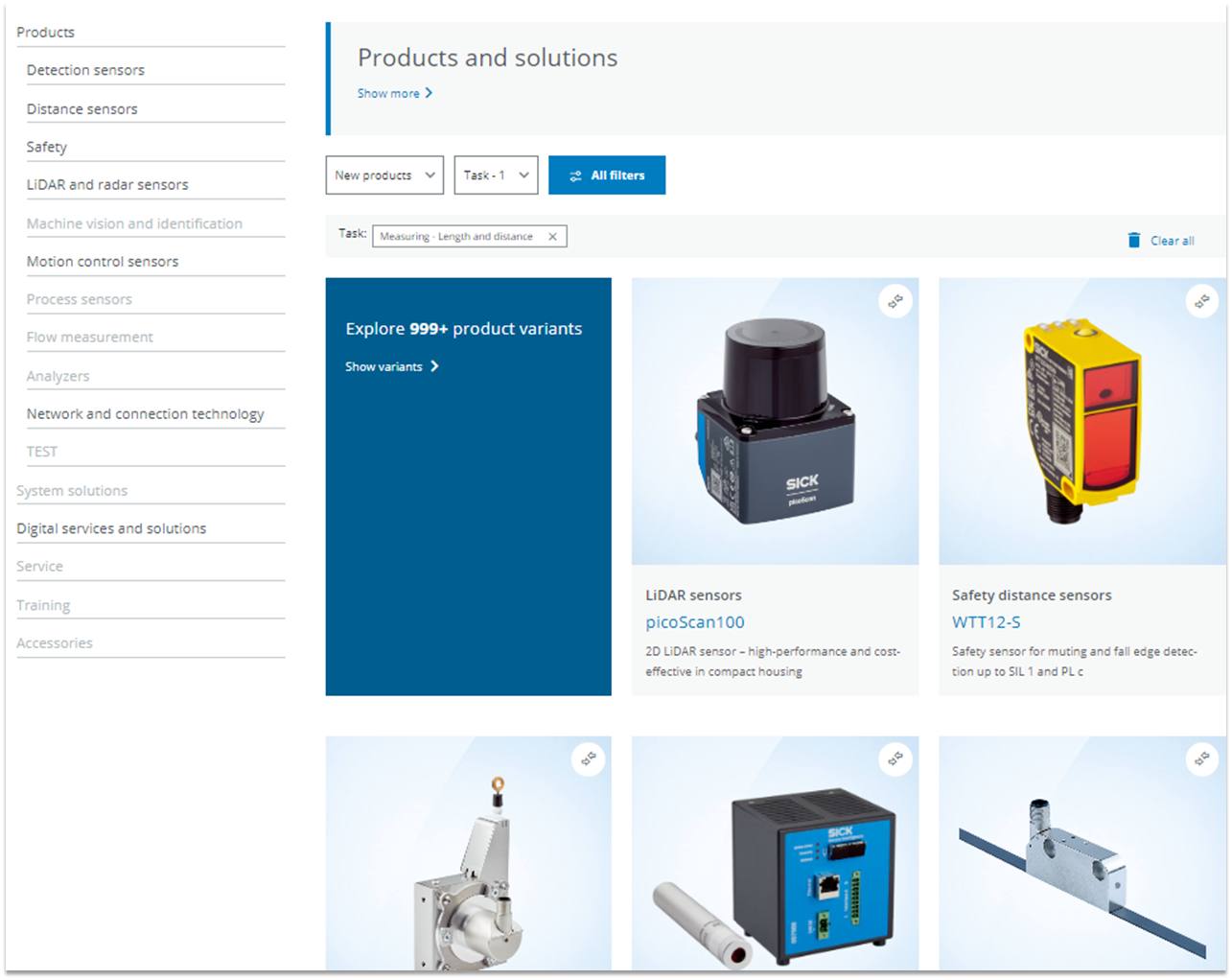Select System solutions in sidebar
This screenshot has width=1232, height=980.
tap(72, 491)
